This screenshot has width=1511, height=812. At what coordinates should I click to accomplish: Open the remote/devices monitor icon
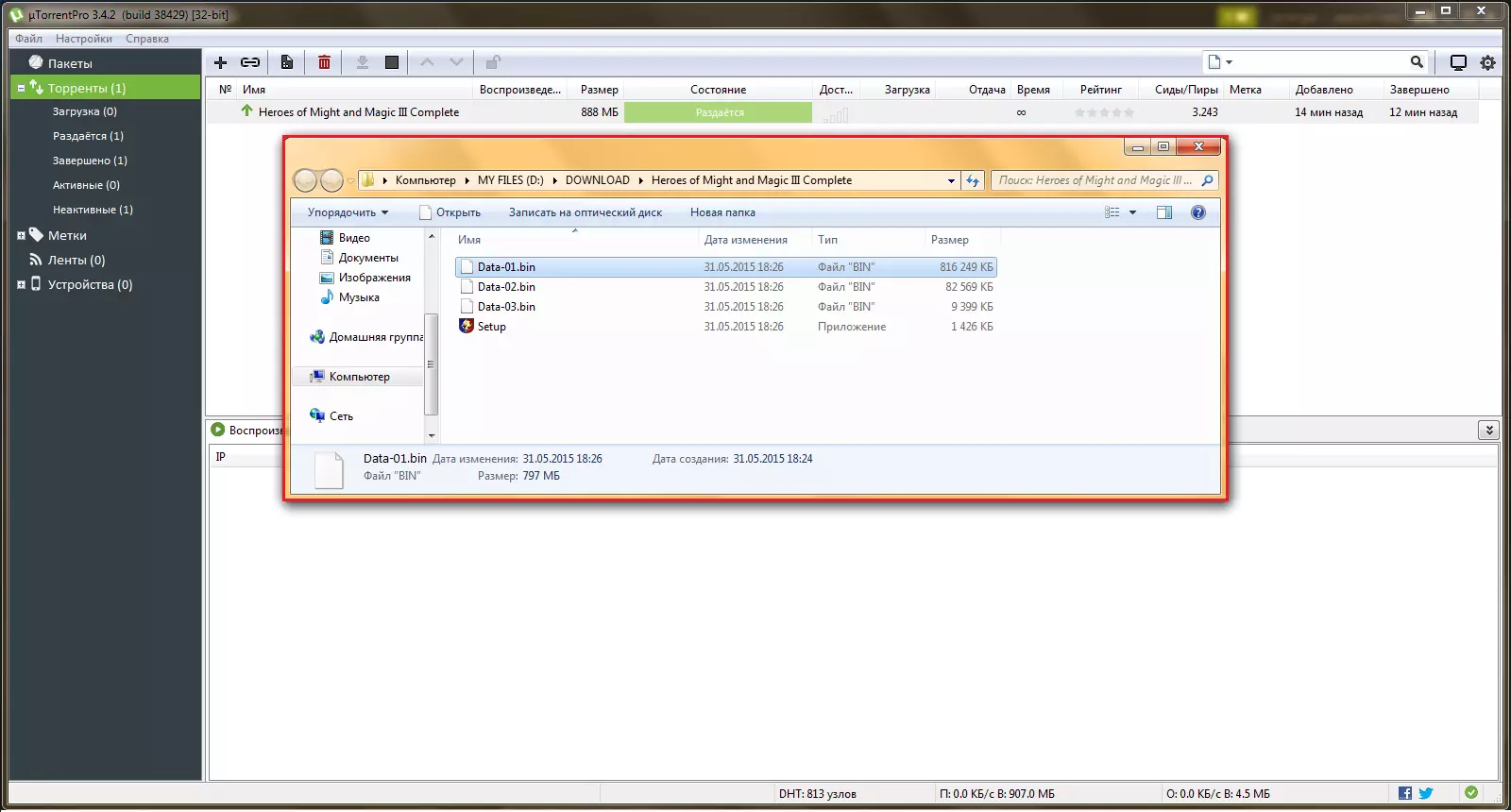[x=1458, y=62]
